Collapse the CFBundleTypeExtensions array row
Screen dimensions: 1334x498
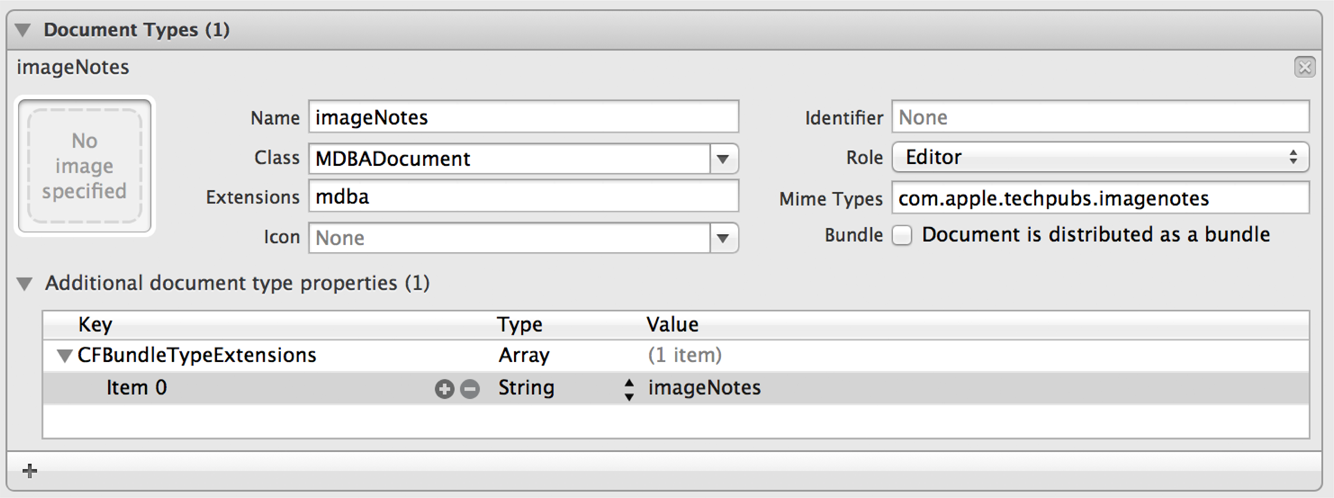65,355
